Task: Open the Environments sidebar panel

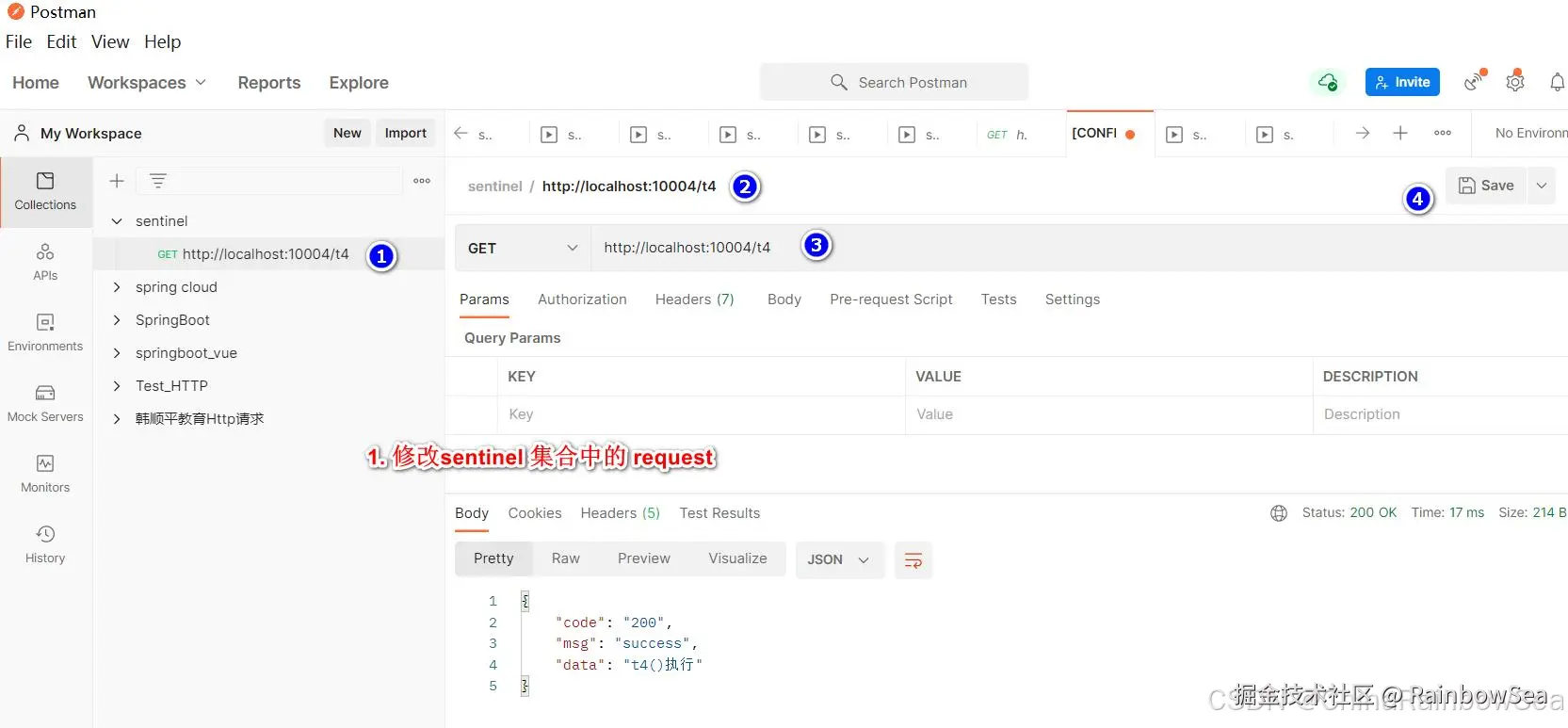Action: (x=45, y=333)
